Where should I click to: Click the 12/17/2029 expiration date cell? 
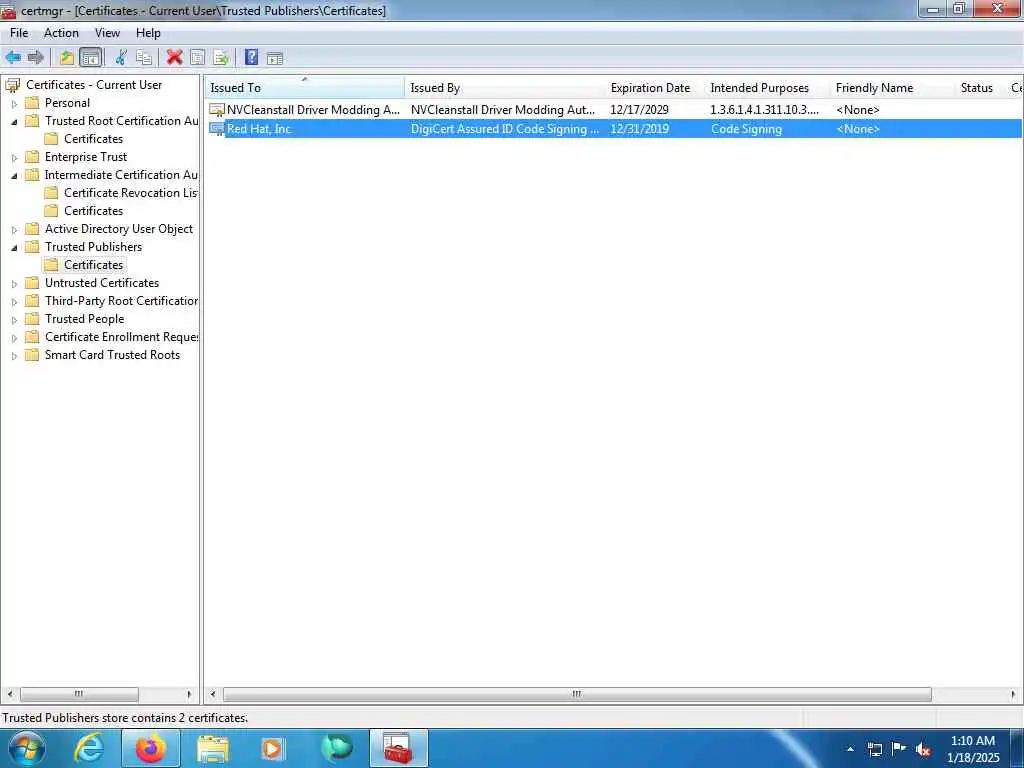(x=639, y=110)
